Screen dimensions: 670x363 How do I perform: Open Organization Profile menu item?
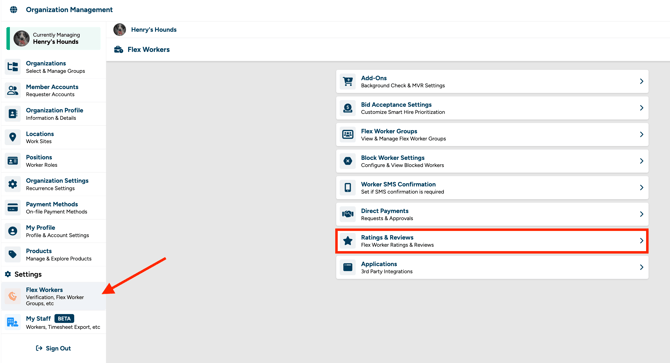coord(53,114)
